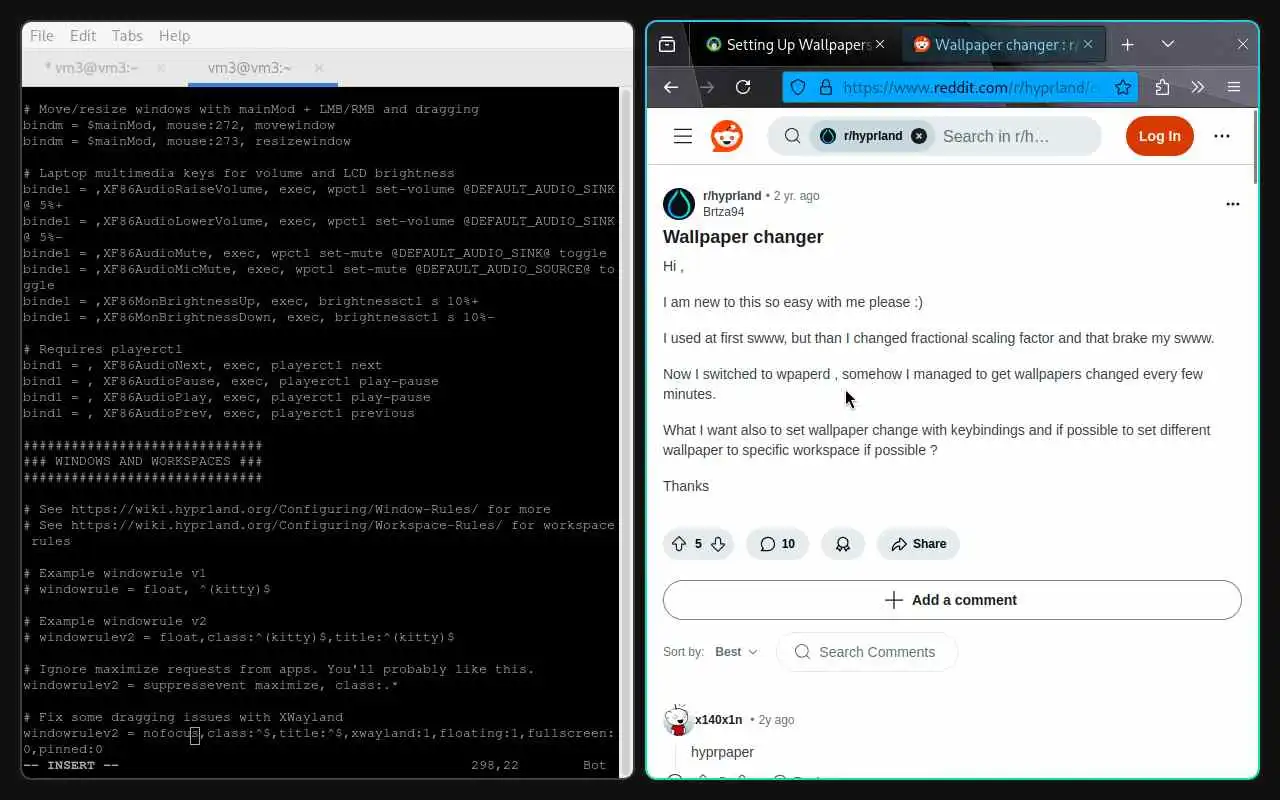Click the Search Comments field
The height and width of the screenshot is (800, 1280).
(x=867, y=652)
